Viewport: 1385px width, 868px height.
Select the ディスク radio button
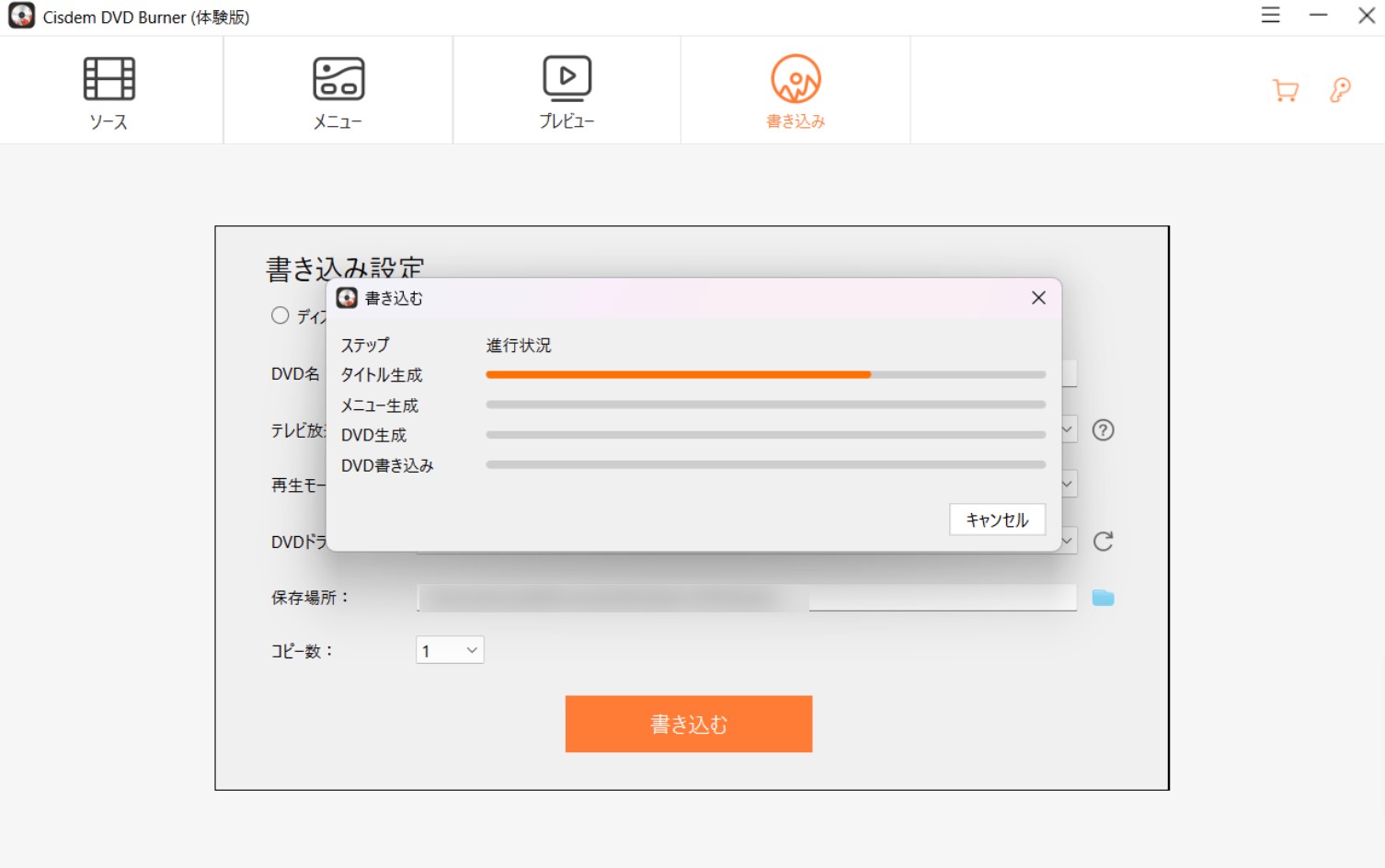click(280, 315)
